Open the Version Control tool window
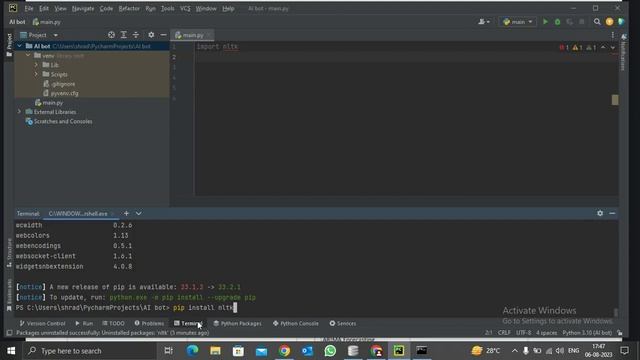This screenshot has height=360, width=640. (42, 323)
